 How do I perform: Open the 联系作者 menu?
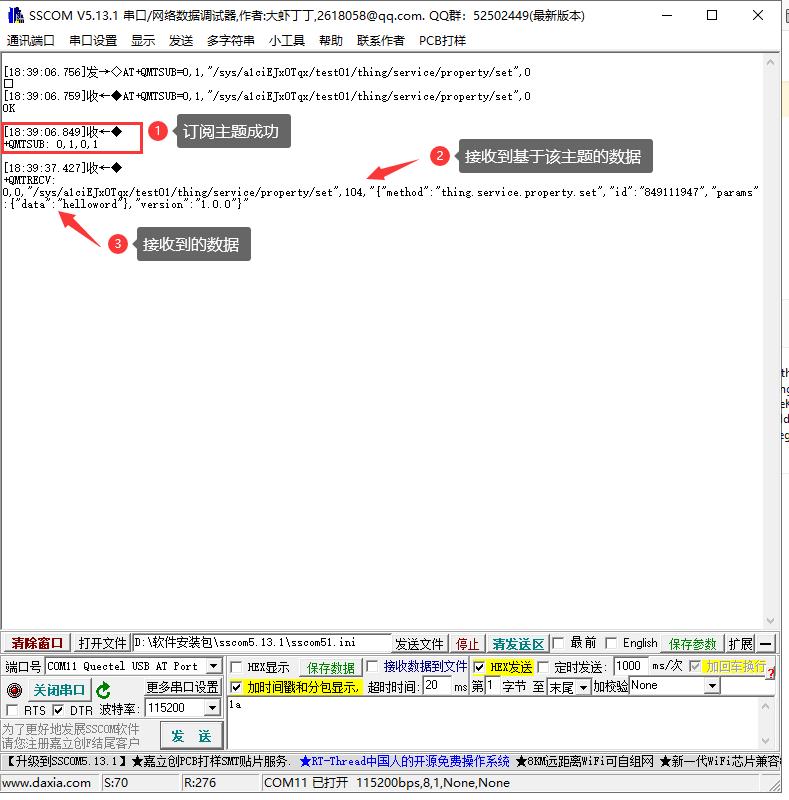(x=381, y=40)
